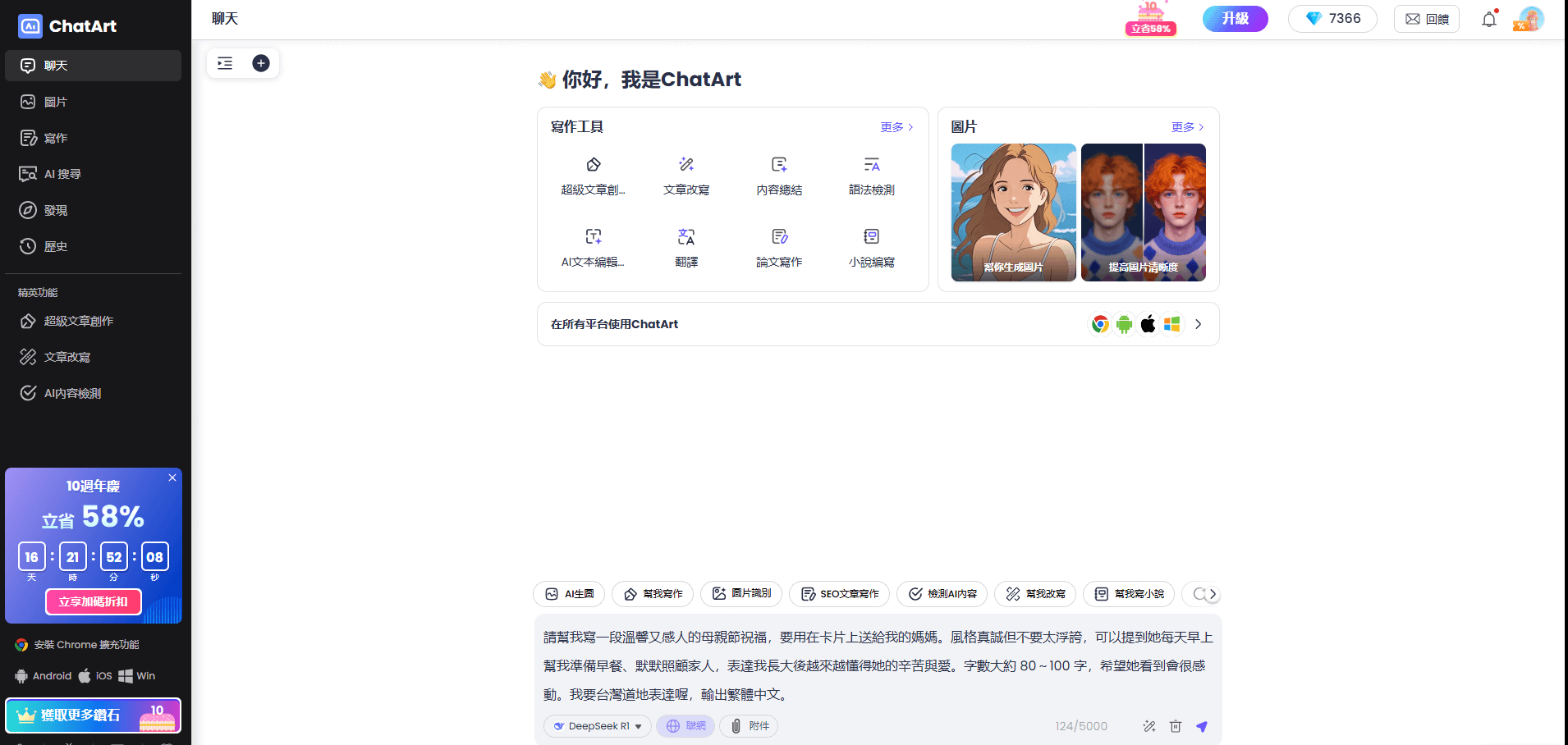
Task: Select the SEO文章寫作 quick action chip
Action: coord(839,594)
